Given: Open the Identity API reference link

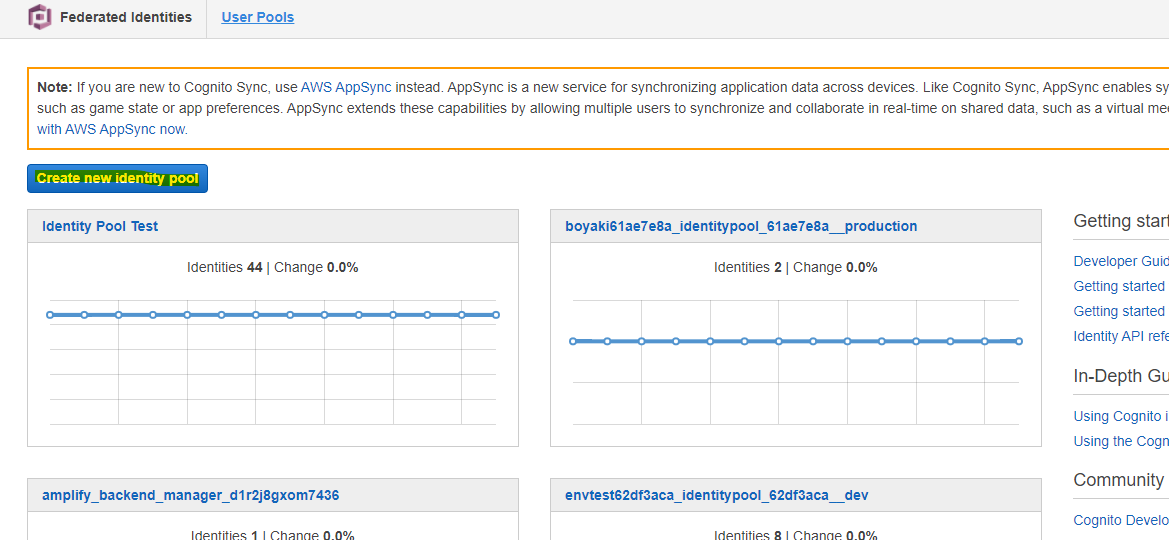Looking at the screenshot, I should point(1121,336).
